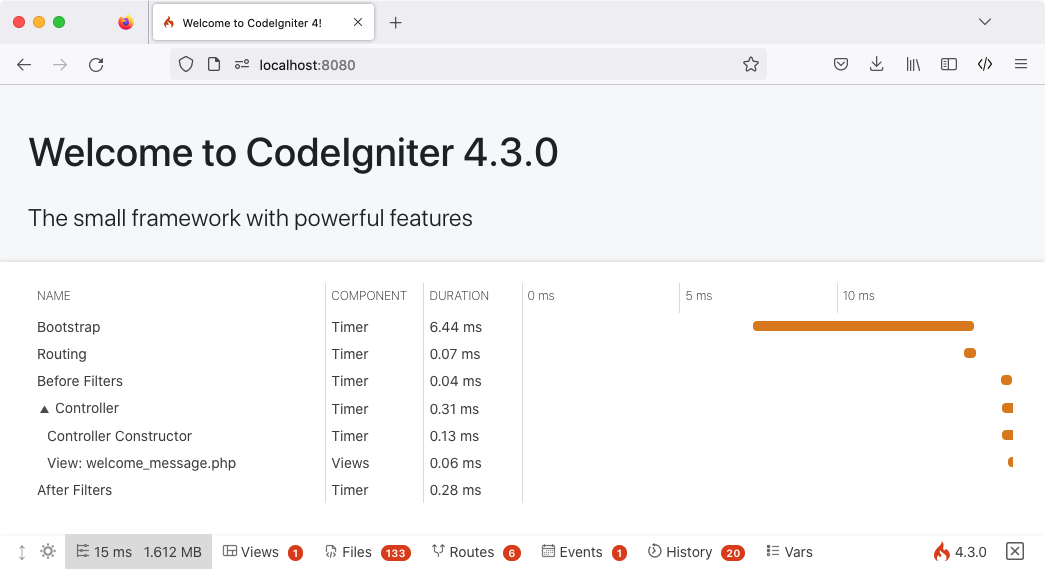Viewport: 1045px width, 569px height.
Task: Click the Bootstrap timeline duration bar
Action: (x=862, y=326)
